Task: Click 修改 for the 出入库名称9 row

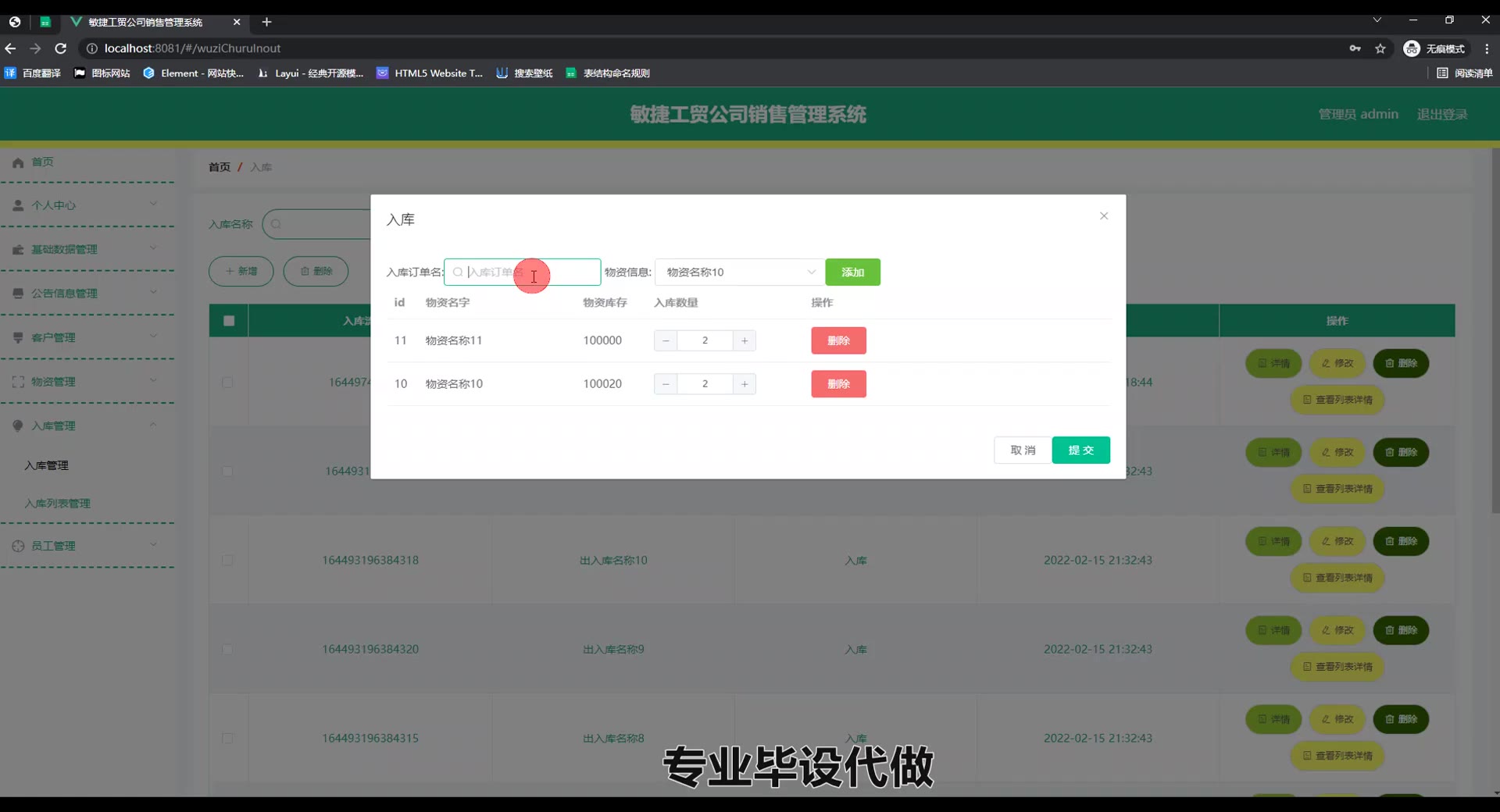Action: 1337,630
